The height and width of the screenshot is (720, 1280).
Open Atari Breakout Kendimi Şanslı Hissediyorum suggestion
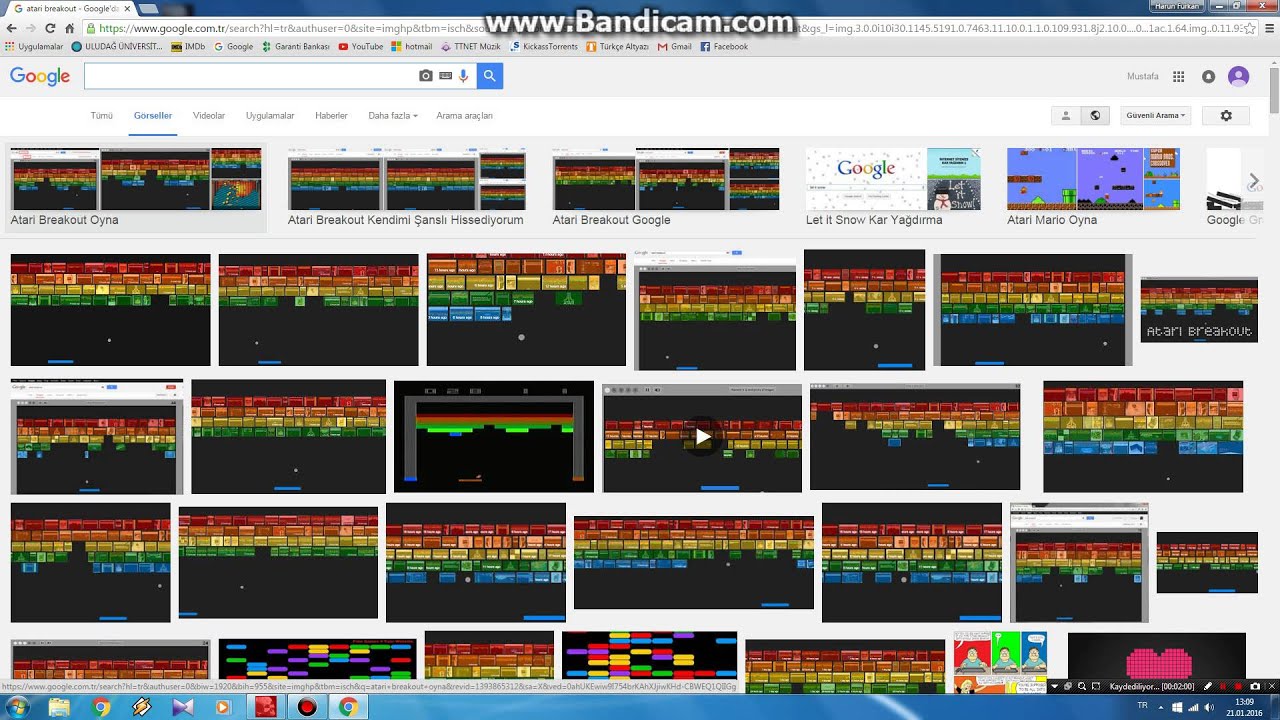pos(406,188)
